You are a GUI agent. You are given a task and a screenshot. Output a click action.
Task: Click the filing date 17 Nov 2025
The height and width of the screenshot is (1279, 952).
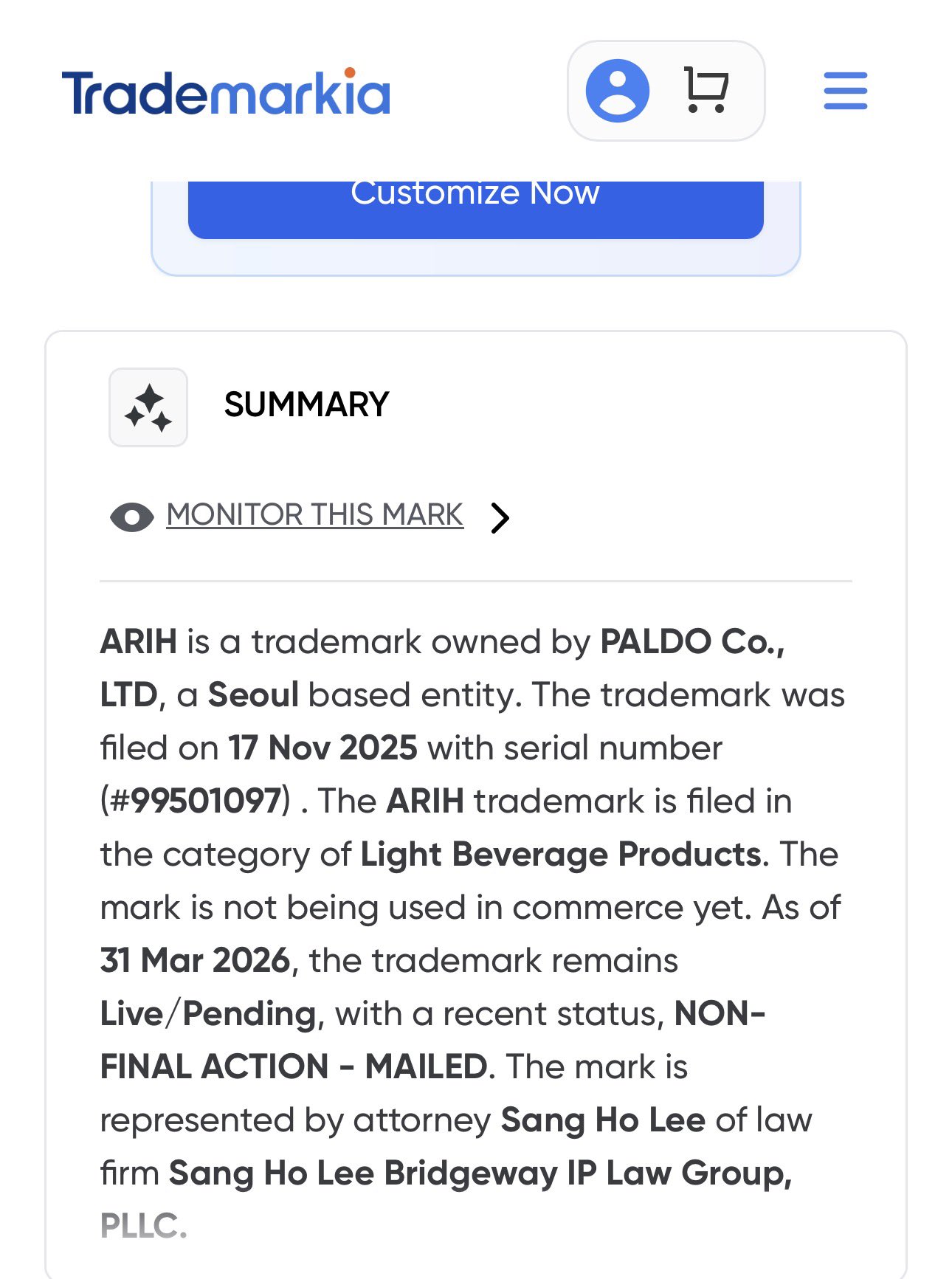[322, 748]
